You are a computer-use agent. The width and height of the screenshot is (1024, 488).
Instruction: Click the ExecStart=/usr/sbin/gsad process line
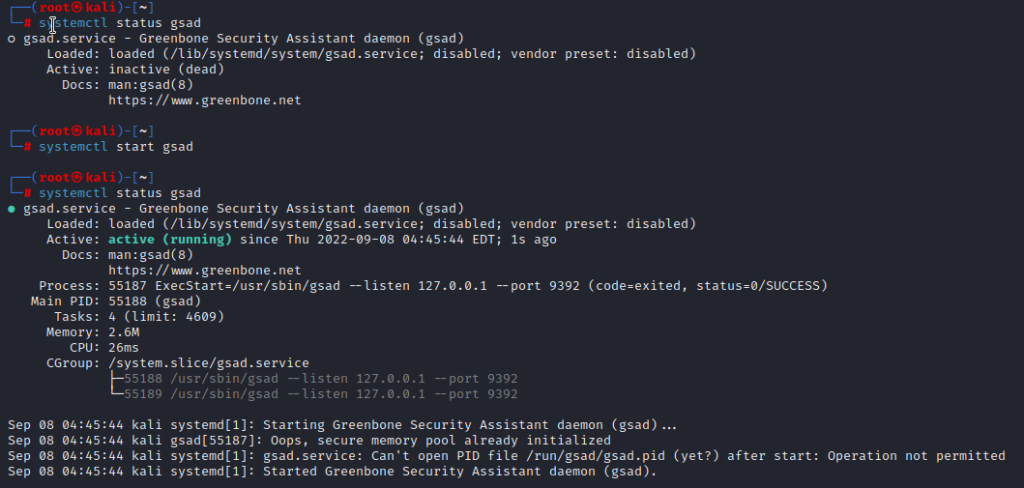(x=433, y=286)
